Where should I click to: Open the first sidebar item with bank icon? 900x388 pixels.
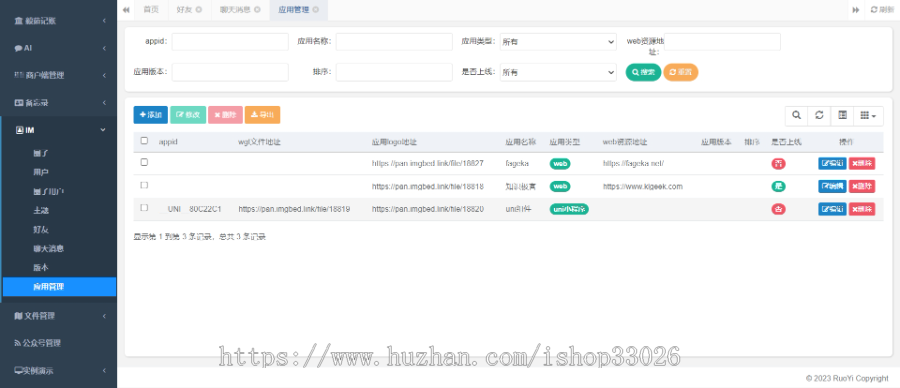click(59, 21)
